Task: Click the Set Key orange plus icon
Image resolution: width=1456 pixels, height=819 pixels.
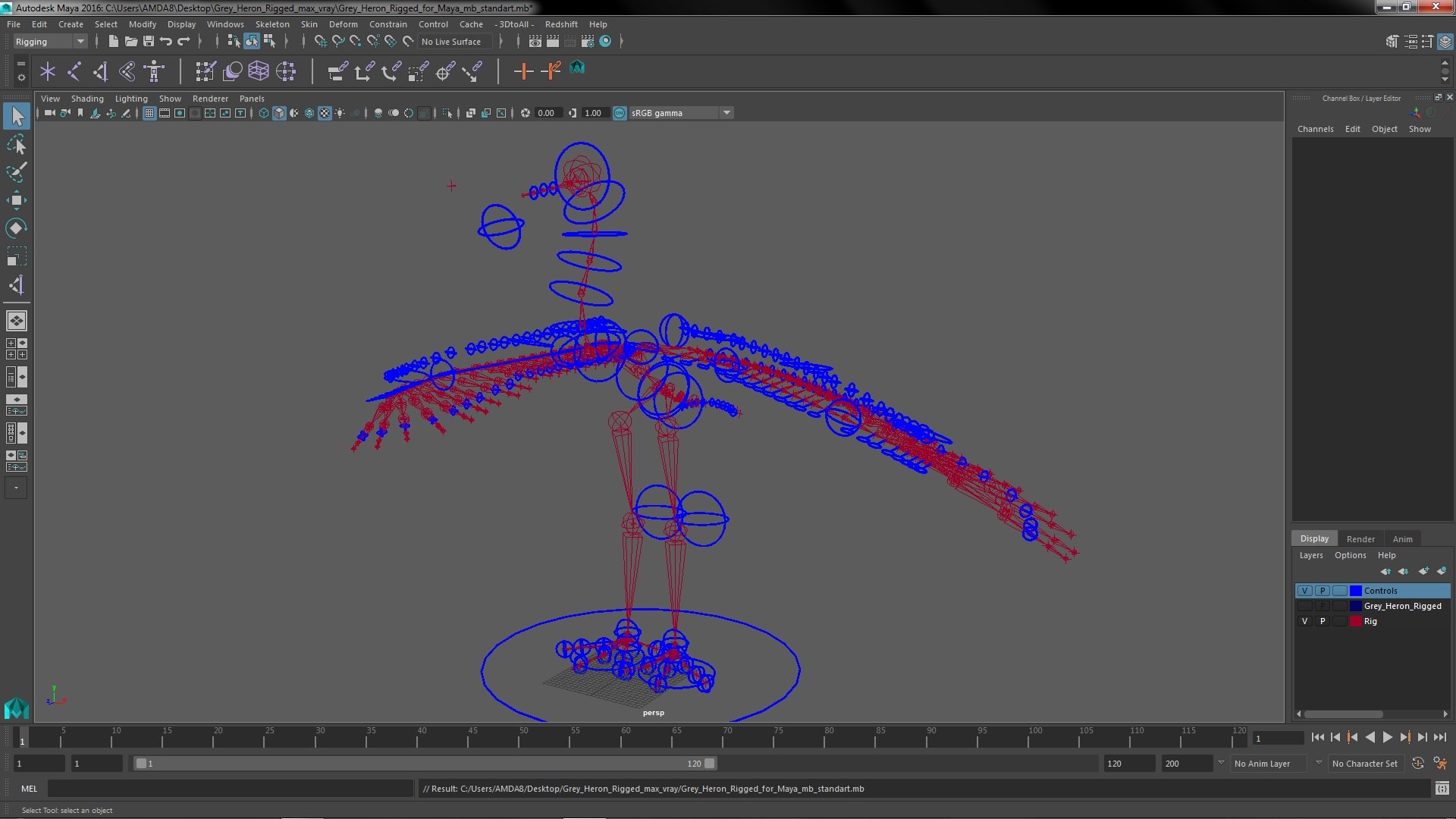Action: [523, 71]
